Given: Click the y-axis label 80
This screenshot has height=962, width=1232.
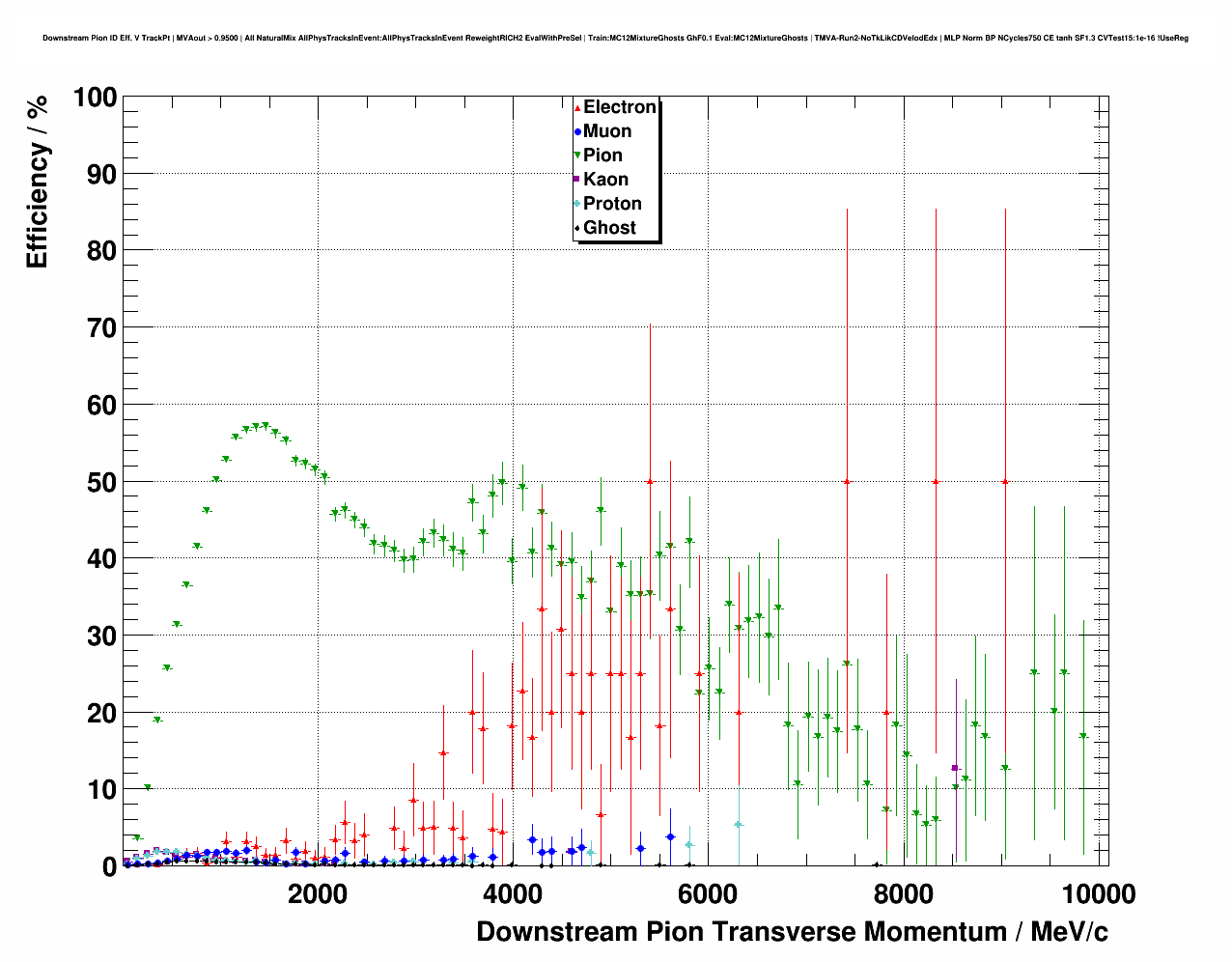Looking at the screenshot, I should [101, 251].
